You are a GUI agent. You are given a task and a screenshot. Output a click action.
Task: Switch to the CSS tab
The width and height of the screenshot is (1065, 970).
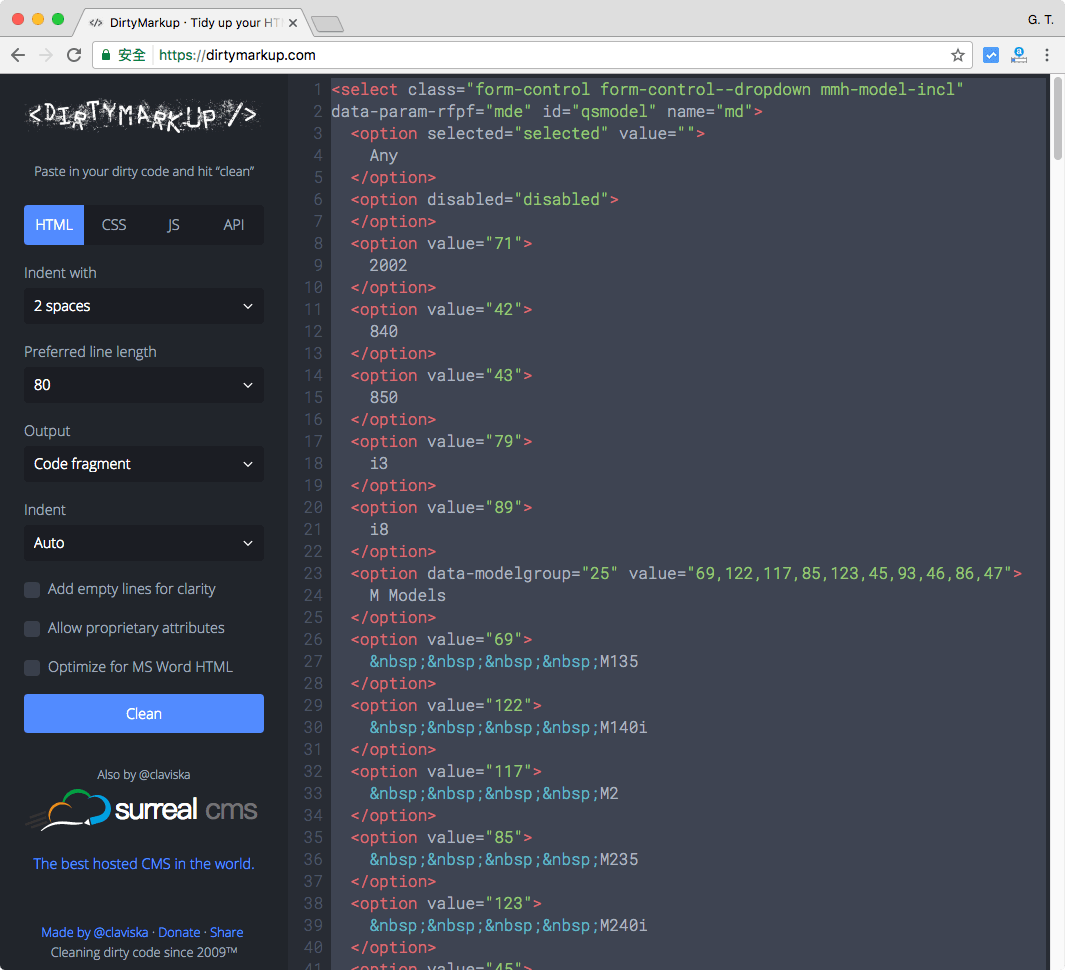(114, 225)
